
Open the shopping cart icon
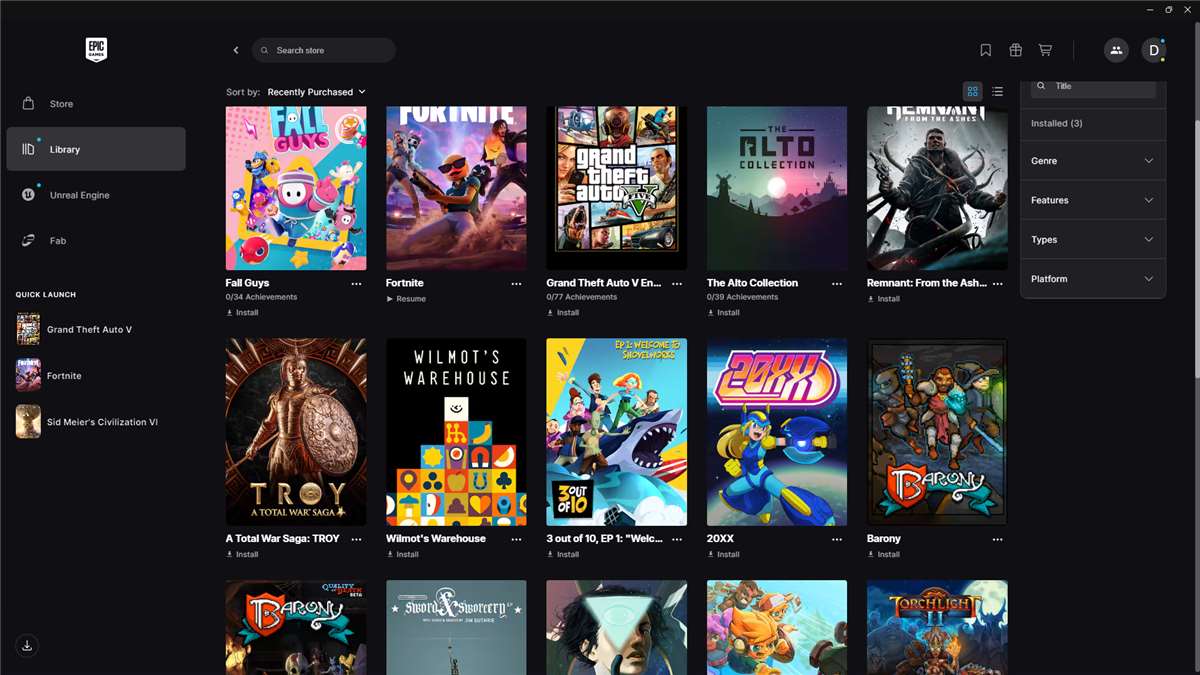coord(1045,50)
